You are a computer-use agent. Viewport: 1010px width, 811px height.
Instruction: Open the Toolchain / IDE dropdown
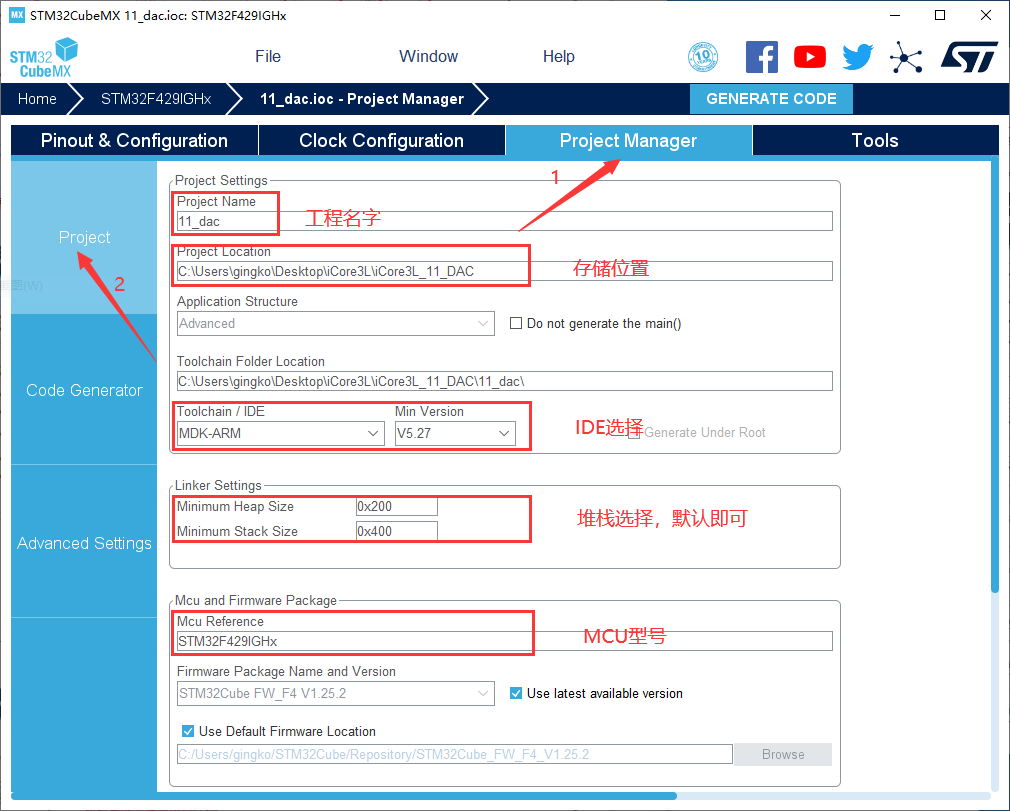280,433
